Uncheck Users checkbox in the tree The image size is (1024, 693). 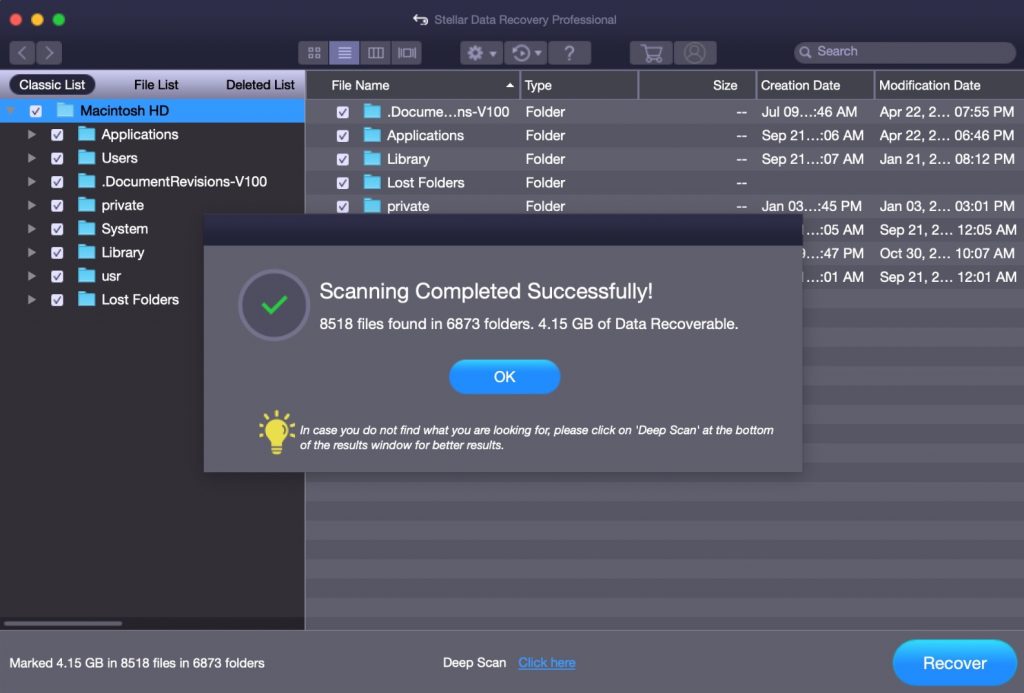(x=57, y=158)
